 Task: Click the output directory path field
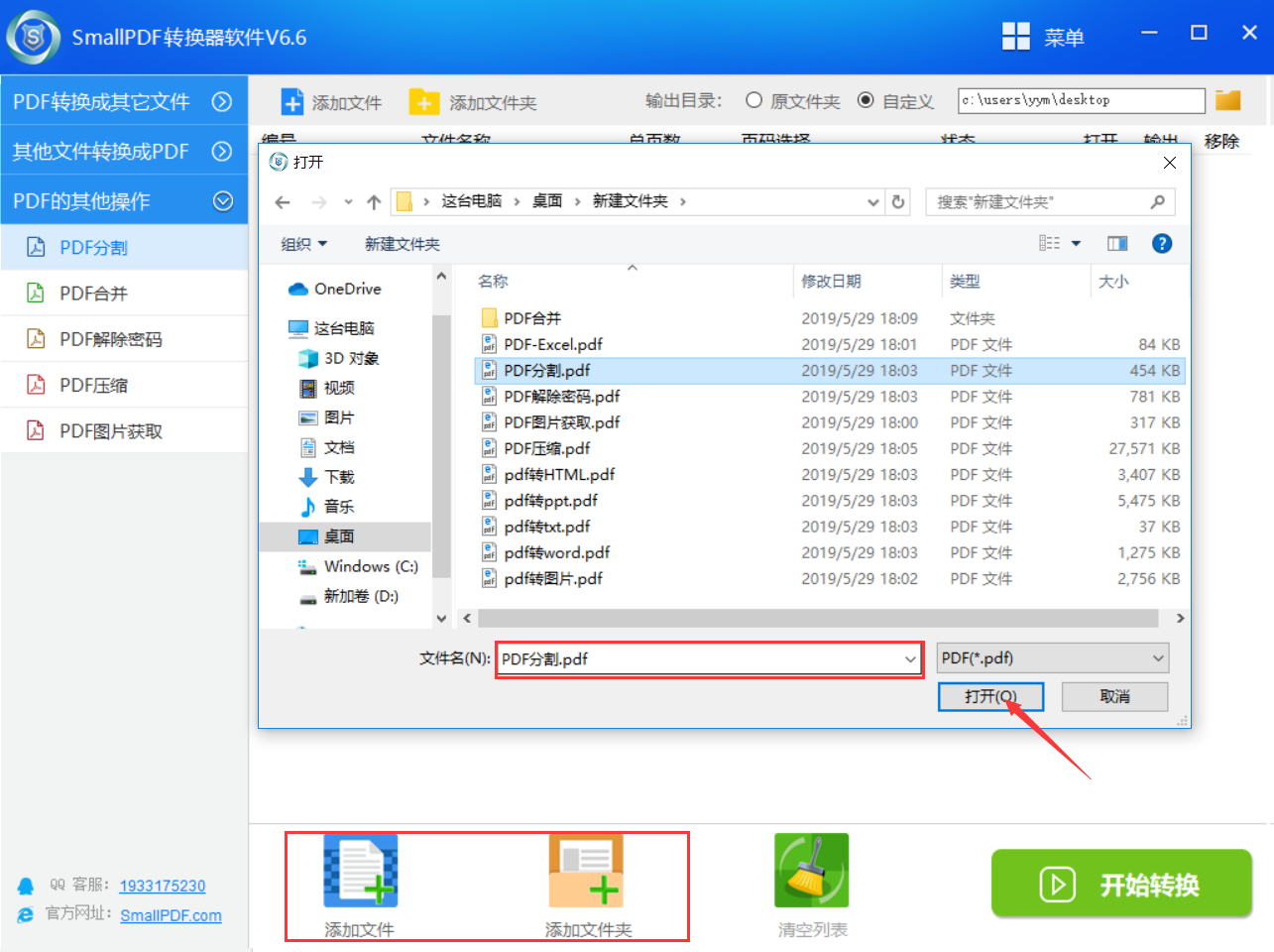click(x=1082, y=100)
